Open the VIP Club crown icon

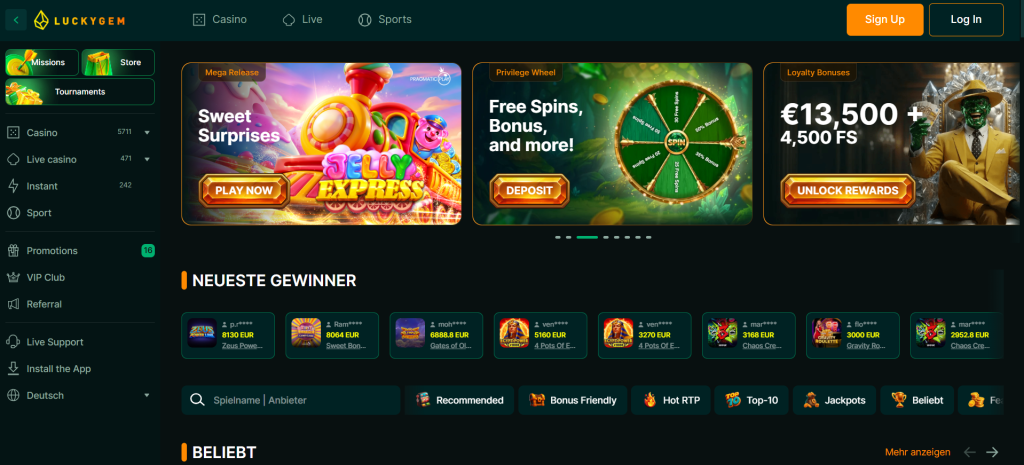point(13,278)
